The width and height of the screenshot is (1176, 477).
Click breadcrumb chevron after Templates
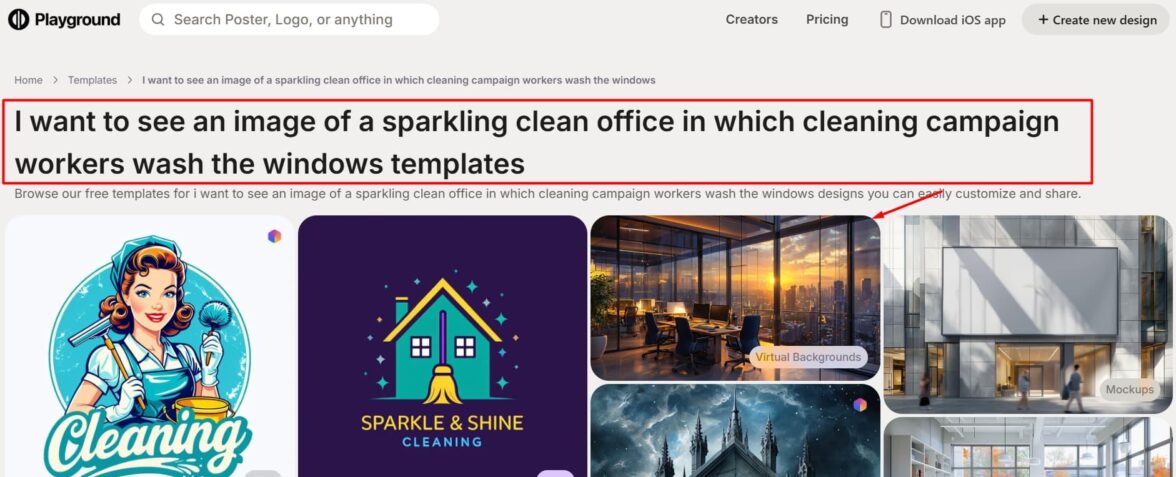point(130,80)
